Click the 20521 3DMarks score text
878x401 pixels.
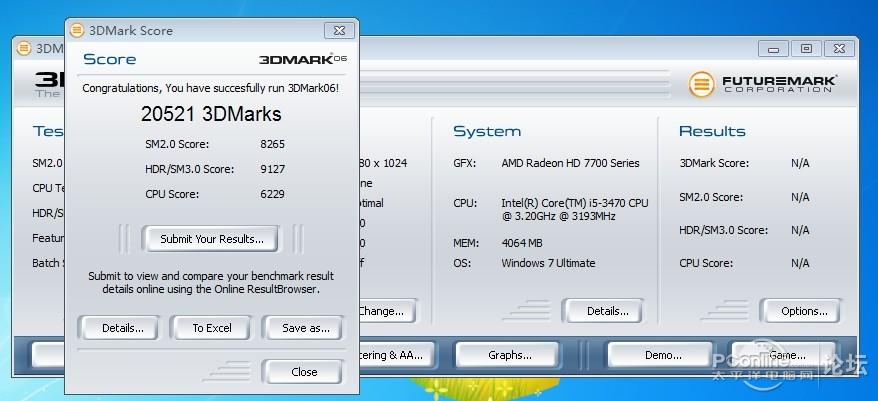pos(211,114)
